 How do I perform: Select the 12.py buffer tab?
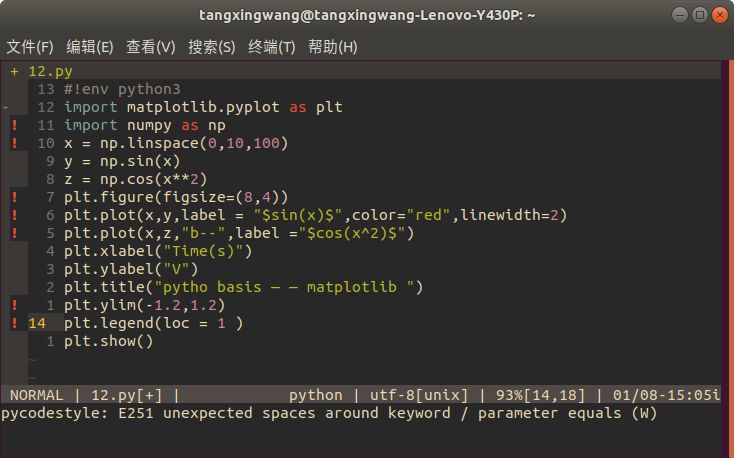point(50,71)
